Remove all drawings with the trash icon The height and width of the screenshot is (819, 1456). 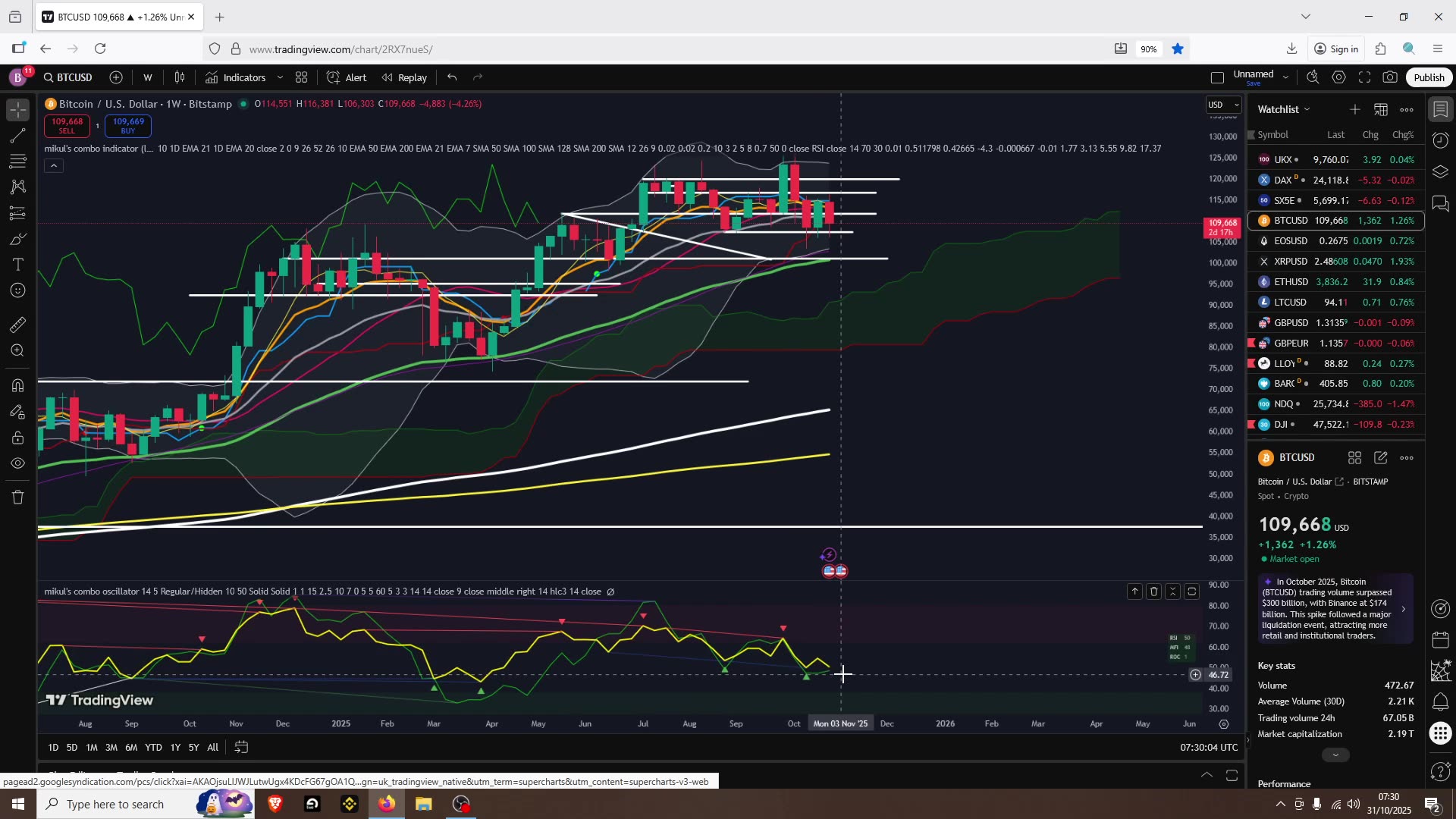pyautogui.click(x=17, y=497)
